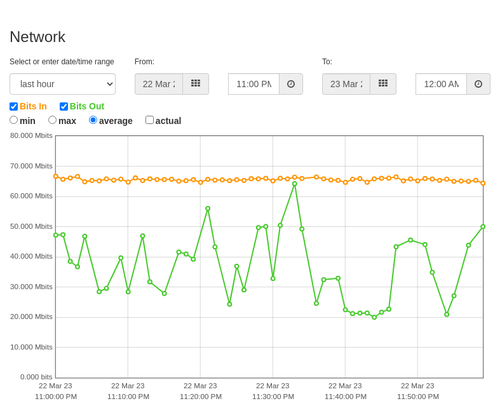500x403 pixels.
Task: Click the '20.000 Mbits' y-axis label
Action: click(31, 317)
